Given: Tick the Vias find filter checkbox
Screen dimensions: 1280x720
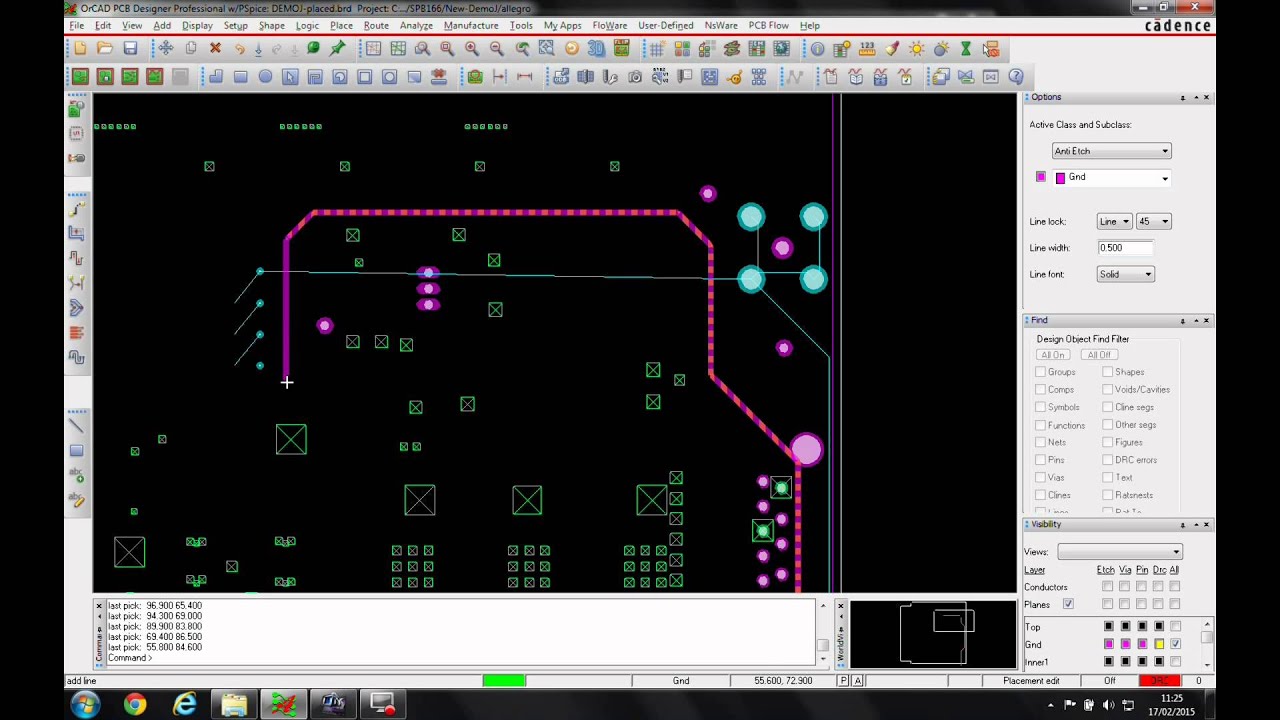Looking at the screenshot, I should (x=1040, y=477).
